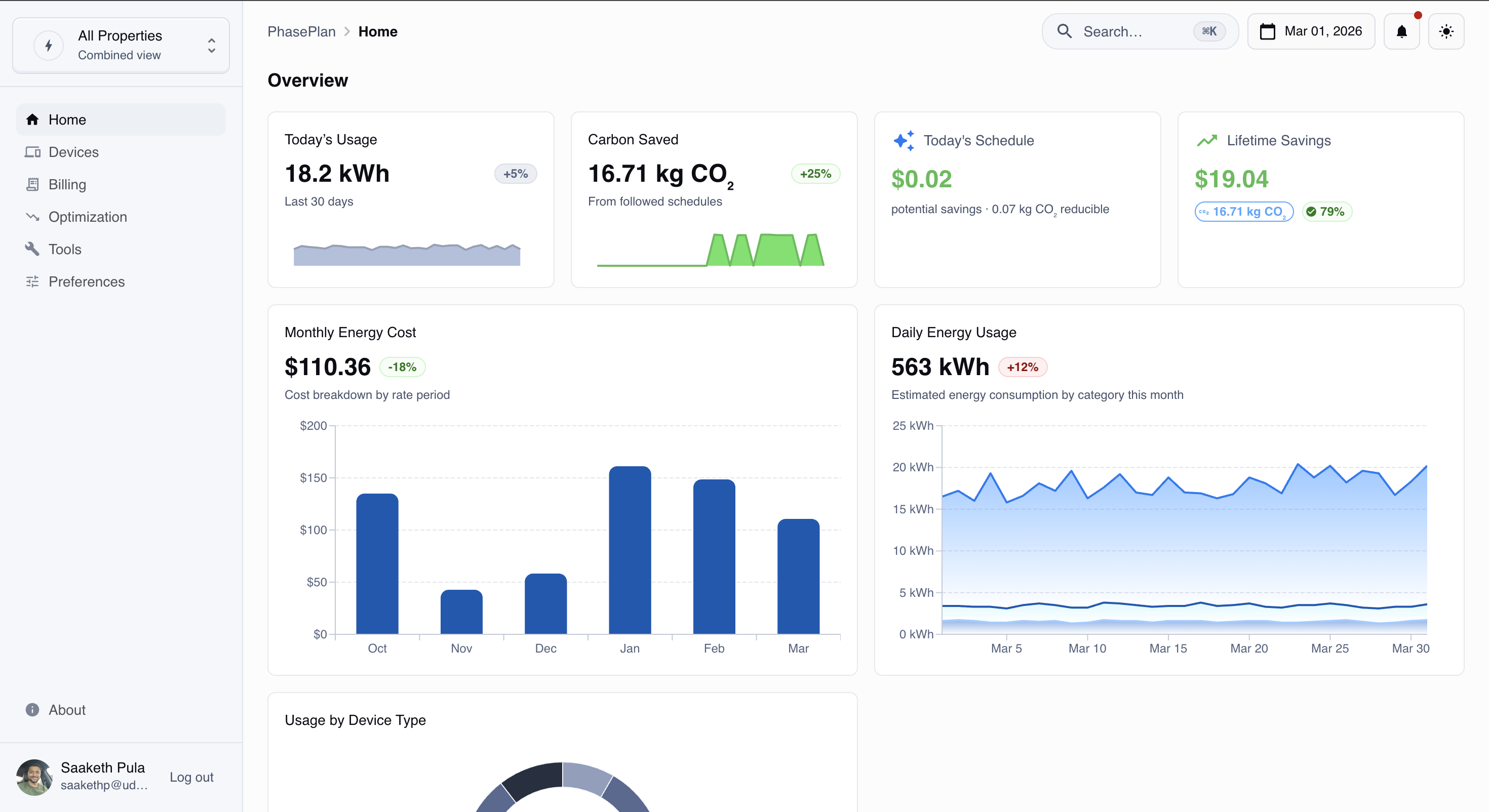Image resolution: width=1489 pixels, height=812 pixels.
Task: Click the lightning bolt properties icon
Action: click(x=49, y=45)
